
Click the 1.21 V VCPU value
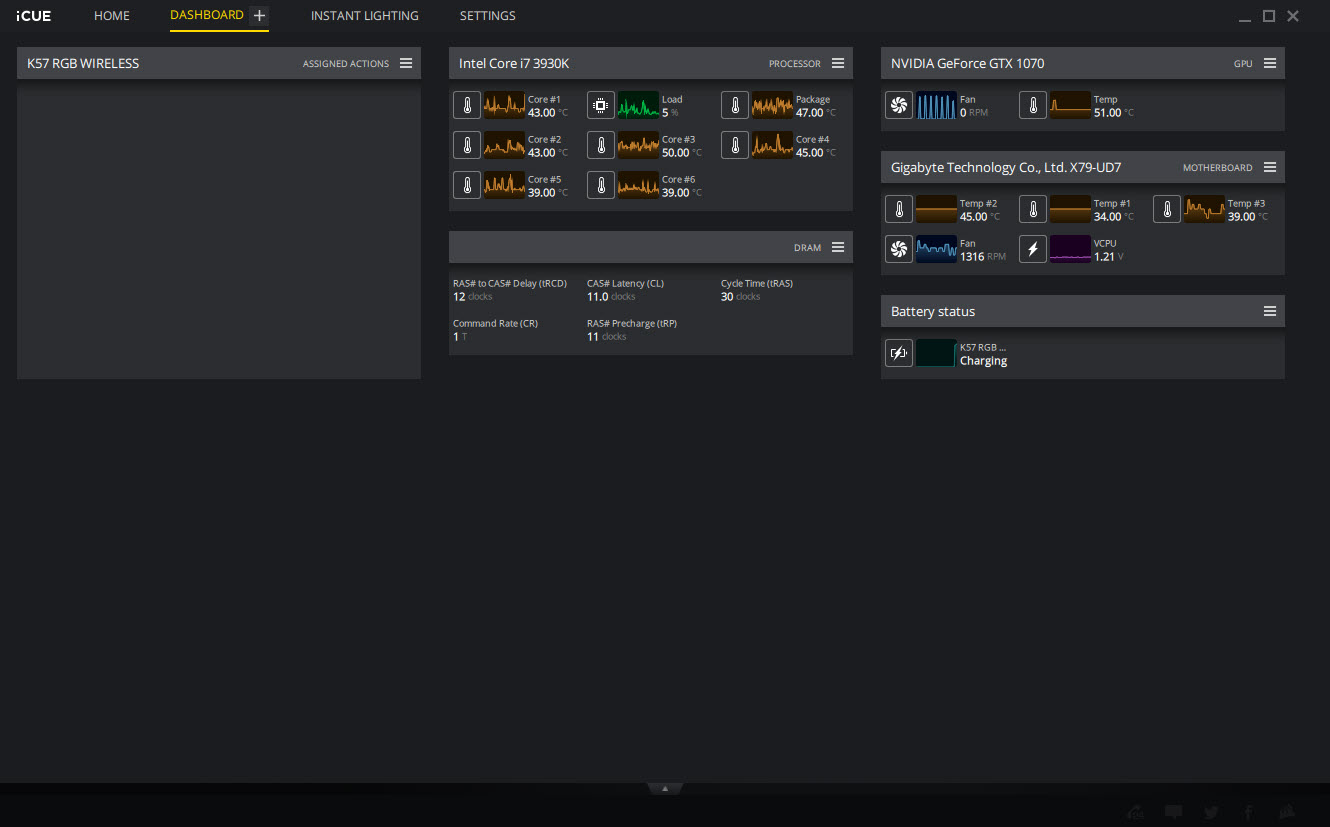tap(1110, 257)
